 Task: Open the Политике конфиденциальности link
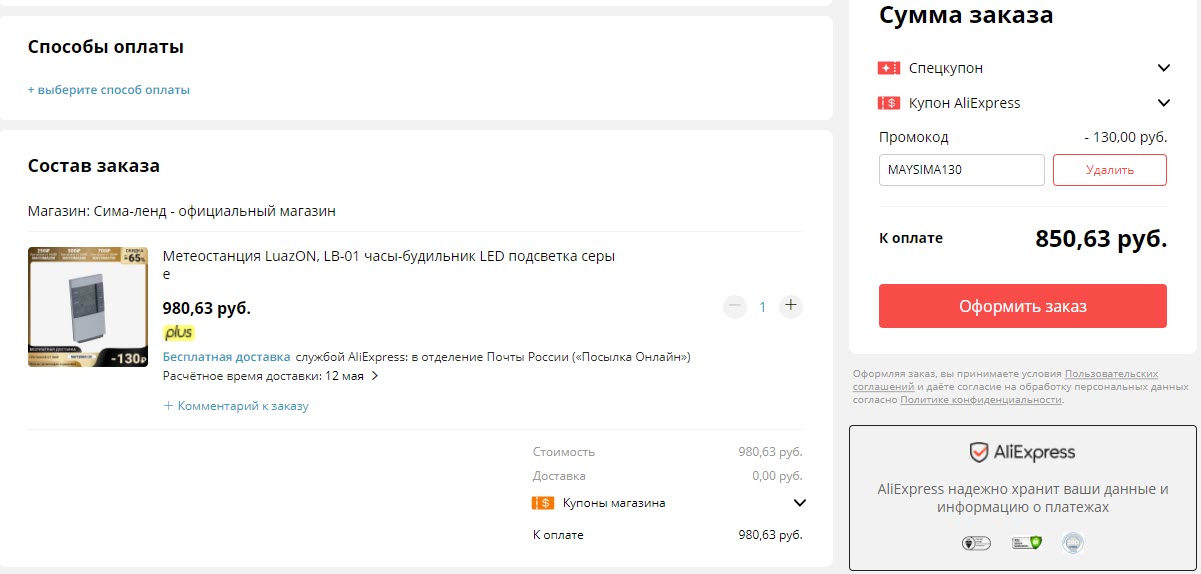click(980, 400)
